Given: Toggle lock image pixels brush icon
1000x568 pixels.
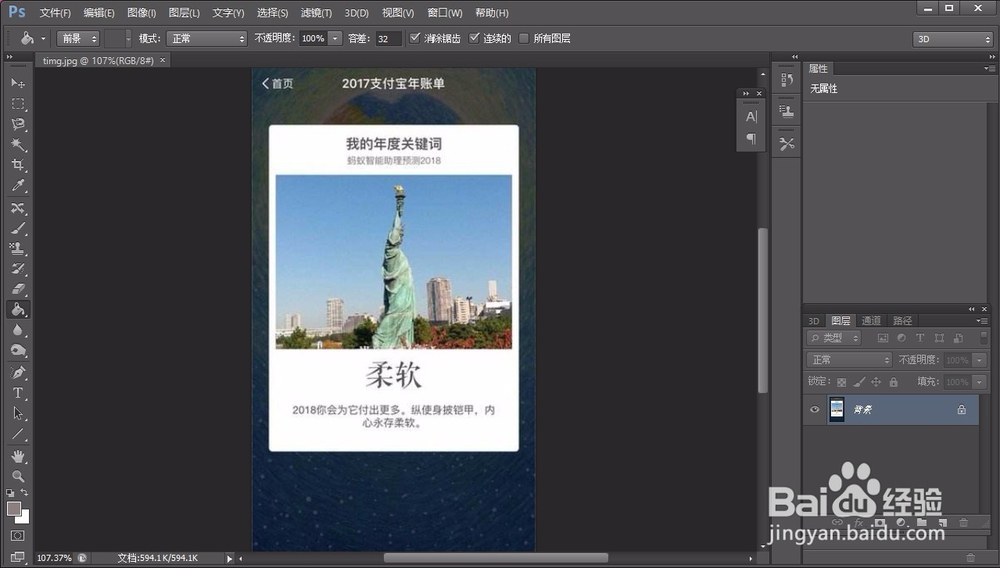Looking at the screenshot, I should coord(859,382).
